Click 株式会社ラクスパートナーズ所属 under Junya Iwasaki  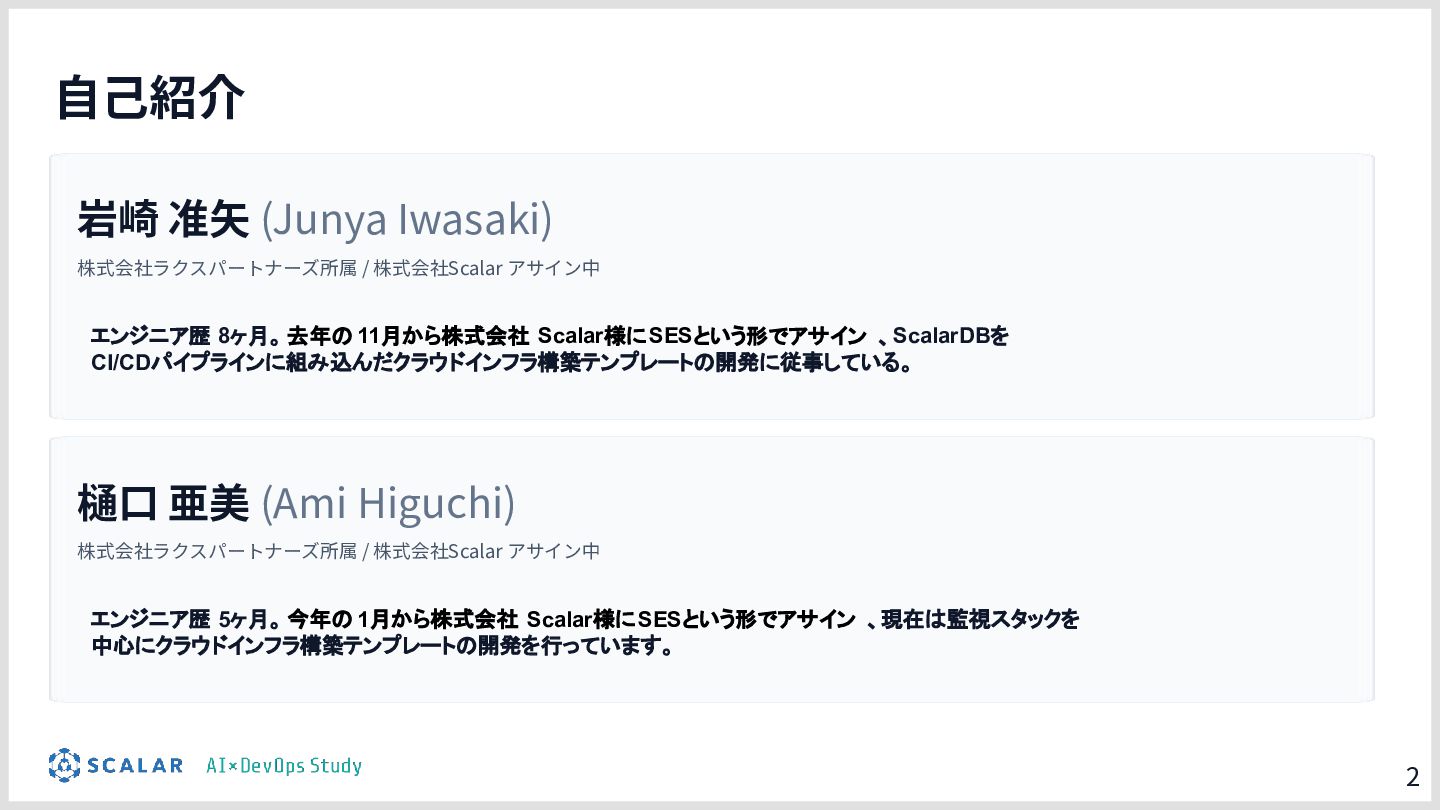click(217, 268)
